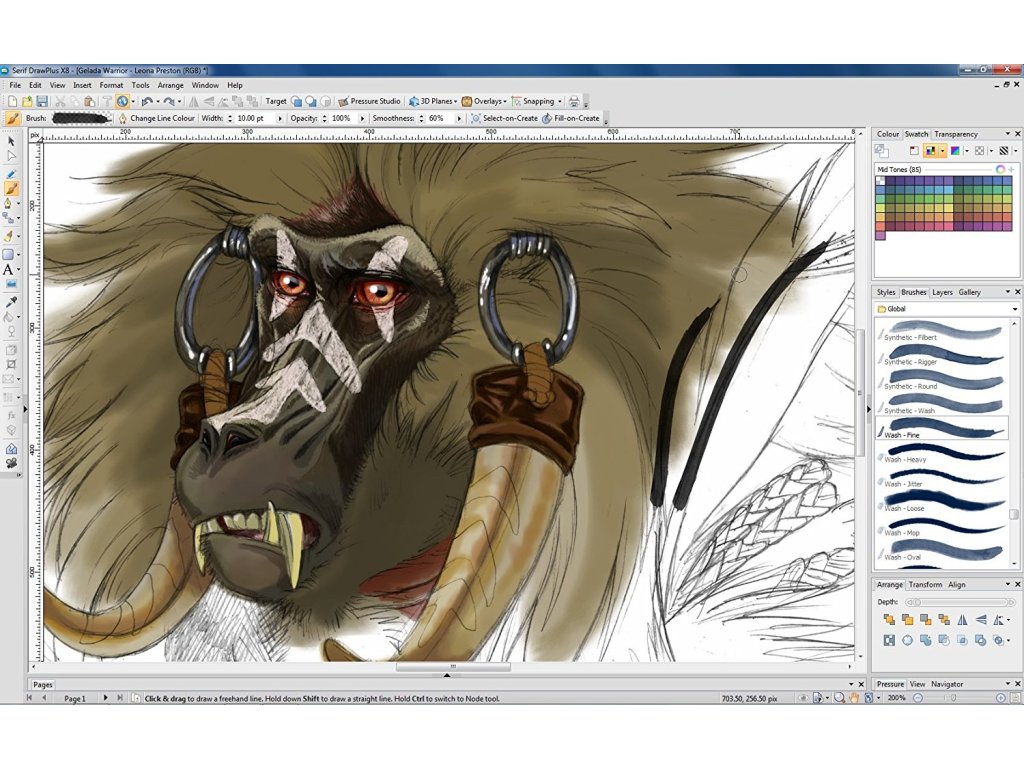The width and height of the screenshot is (1024, 768).
Task: Open the Arrange menu
Action: (x=168, y=85)
